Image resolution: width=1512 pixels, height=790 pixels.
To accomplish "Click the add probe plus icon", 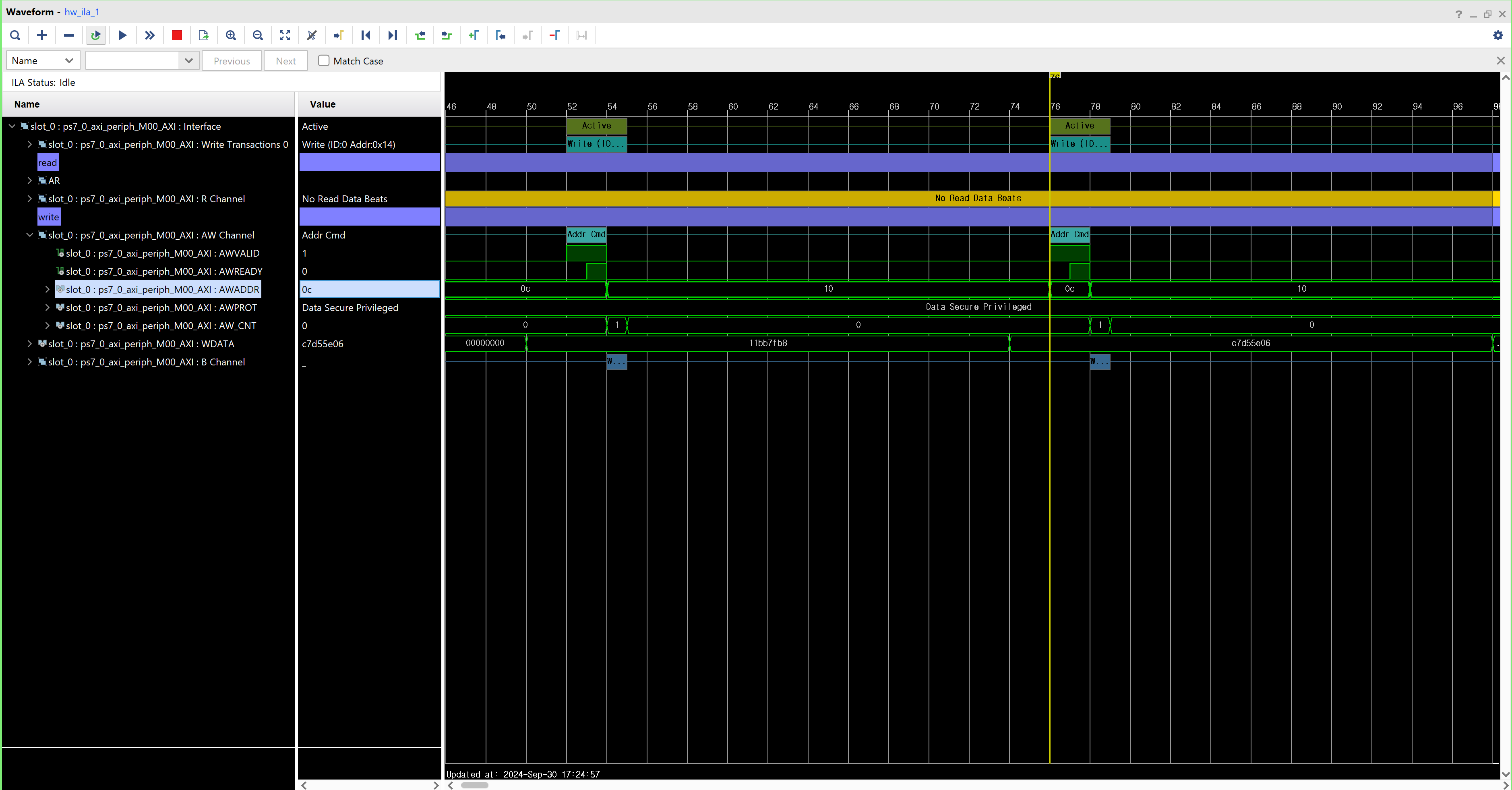I will pos(41,35).
